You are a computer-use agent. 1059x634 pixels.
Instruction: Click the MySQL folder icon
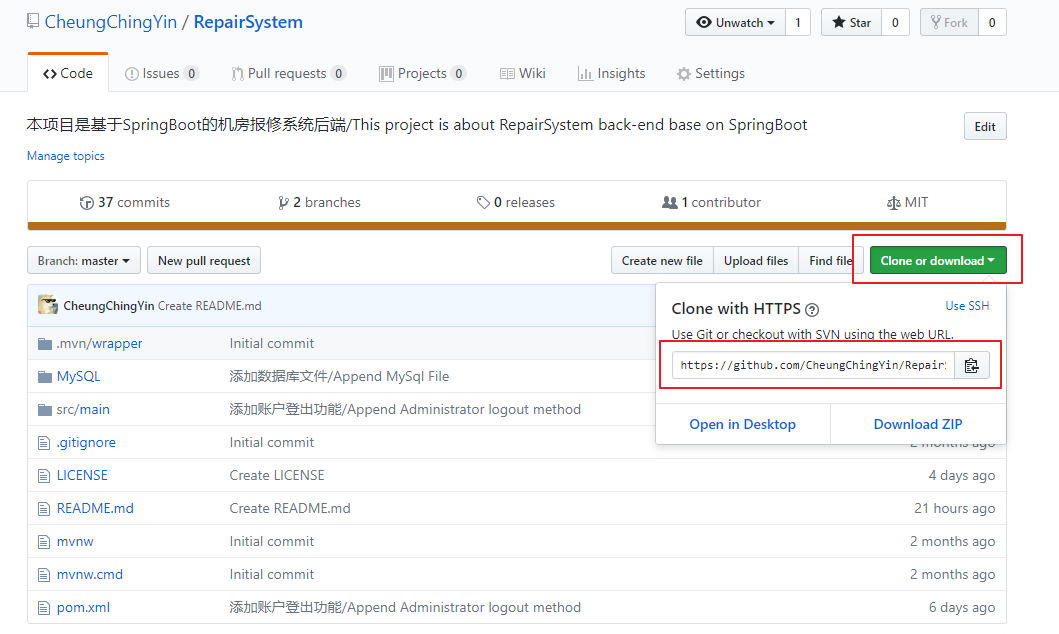click(x=45, y=377)
